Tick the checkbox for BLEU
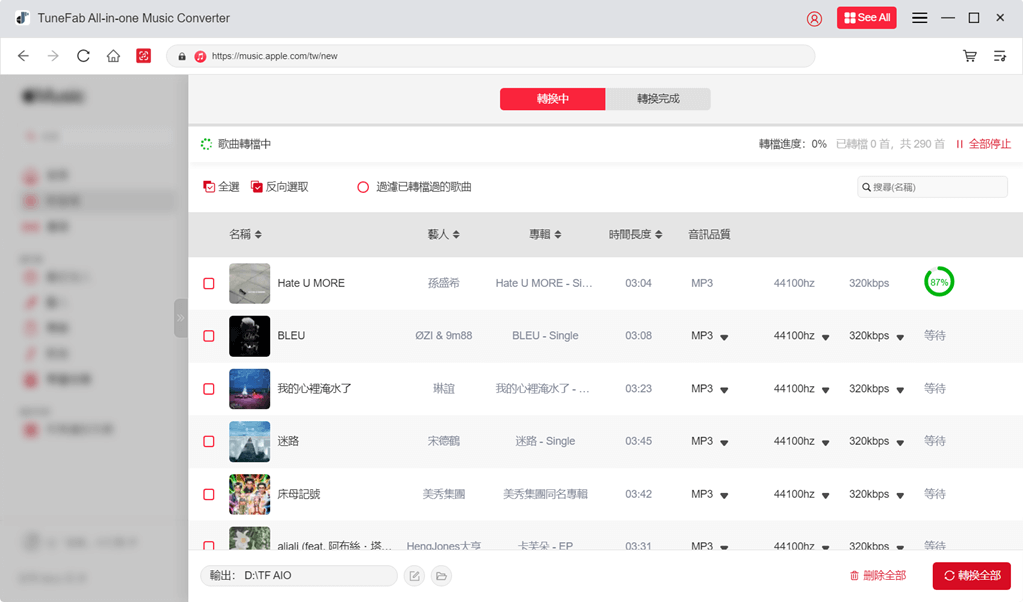The width and height of the screenshot is (1024, 602). (x=209, y=336)
